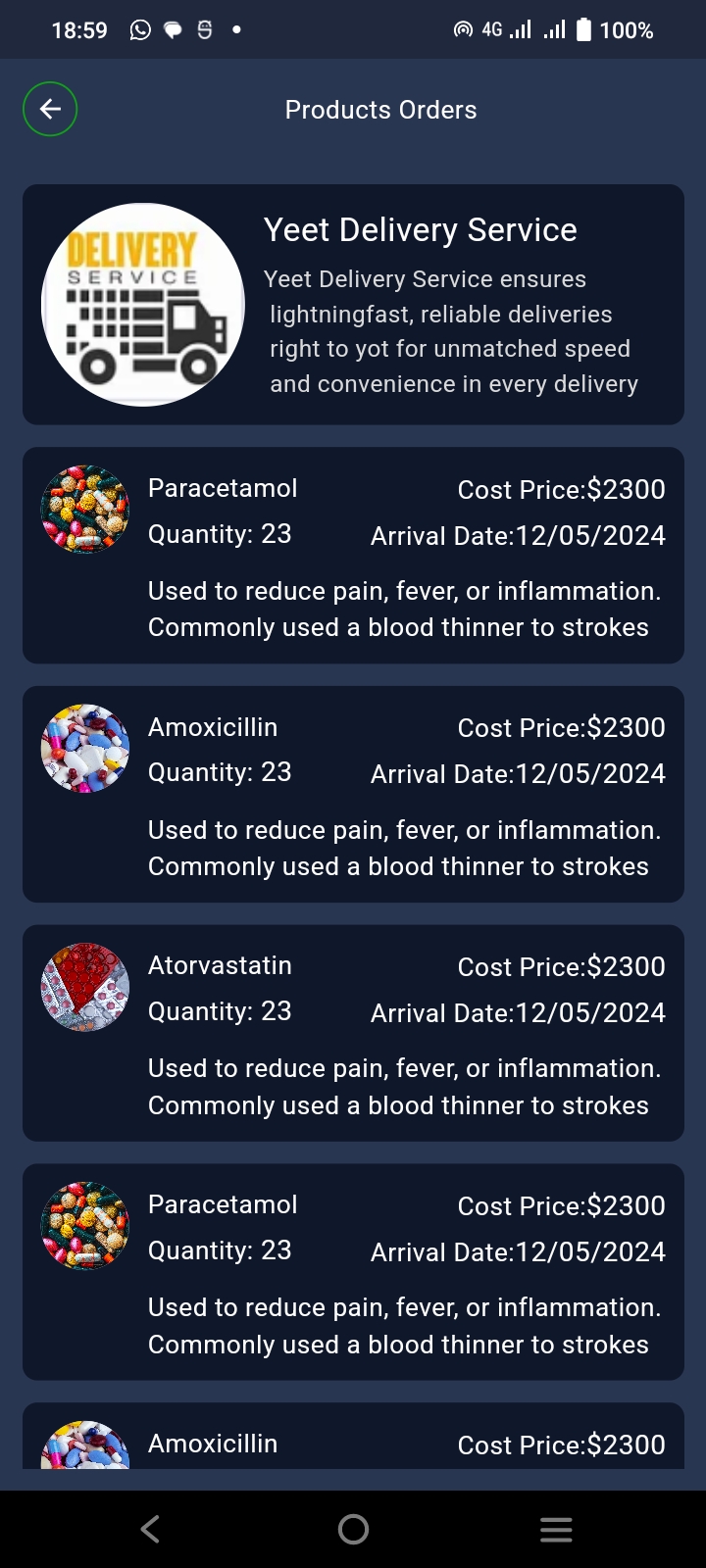Select the first Paracetamol product name
This screenshot has height=1568, width=706.
(223, 488)
